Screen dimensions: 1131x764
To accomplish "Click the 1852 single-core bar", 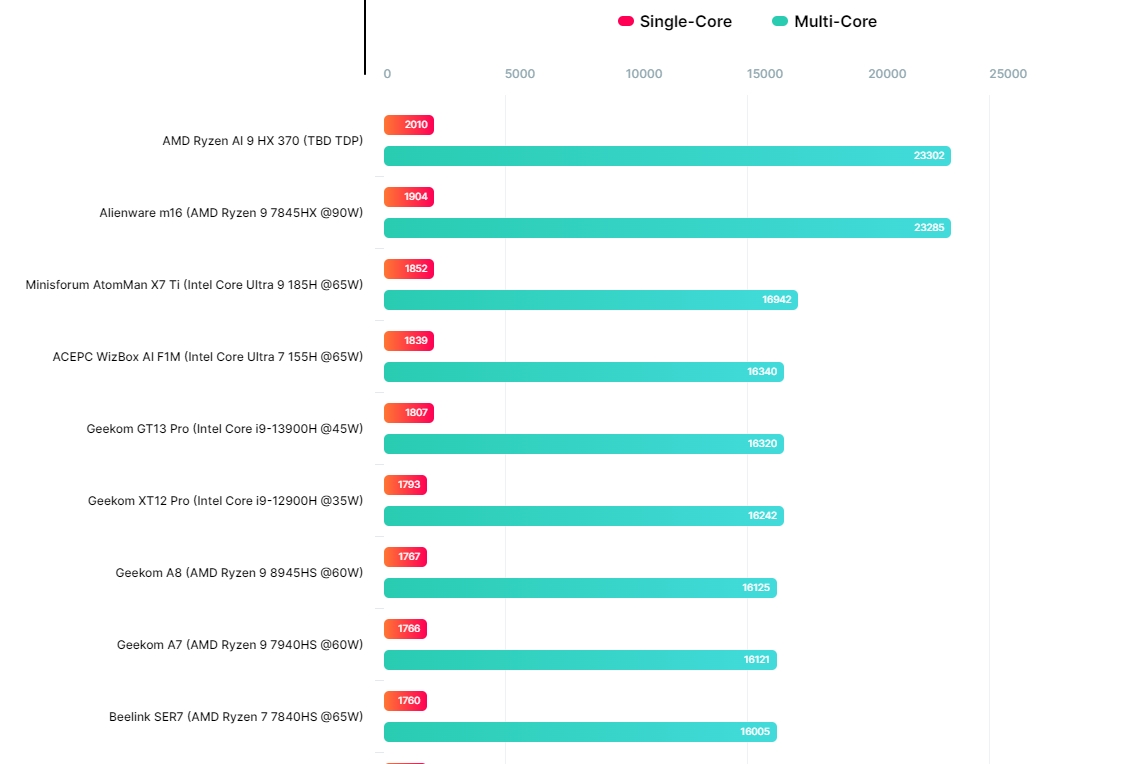I will 409,269.
